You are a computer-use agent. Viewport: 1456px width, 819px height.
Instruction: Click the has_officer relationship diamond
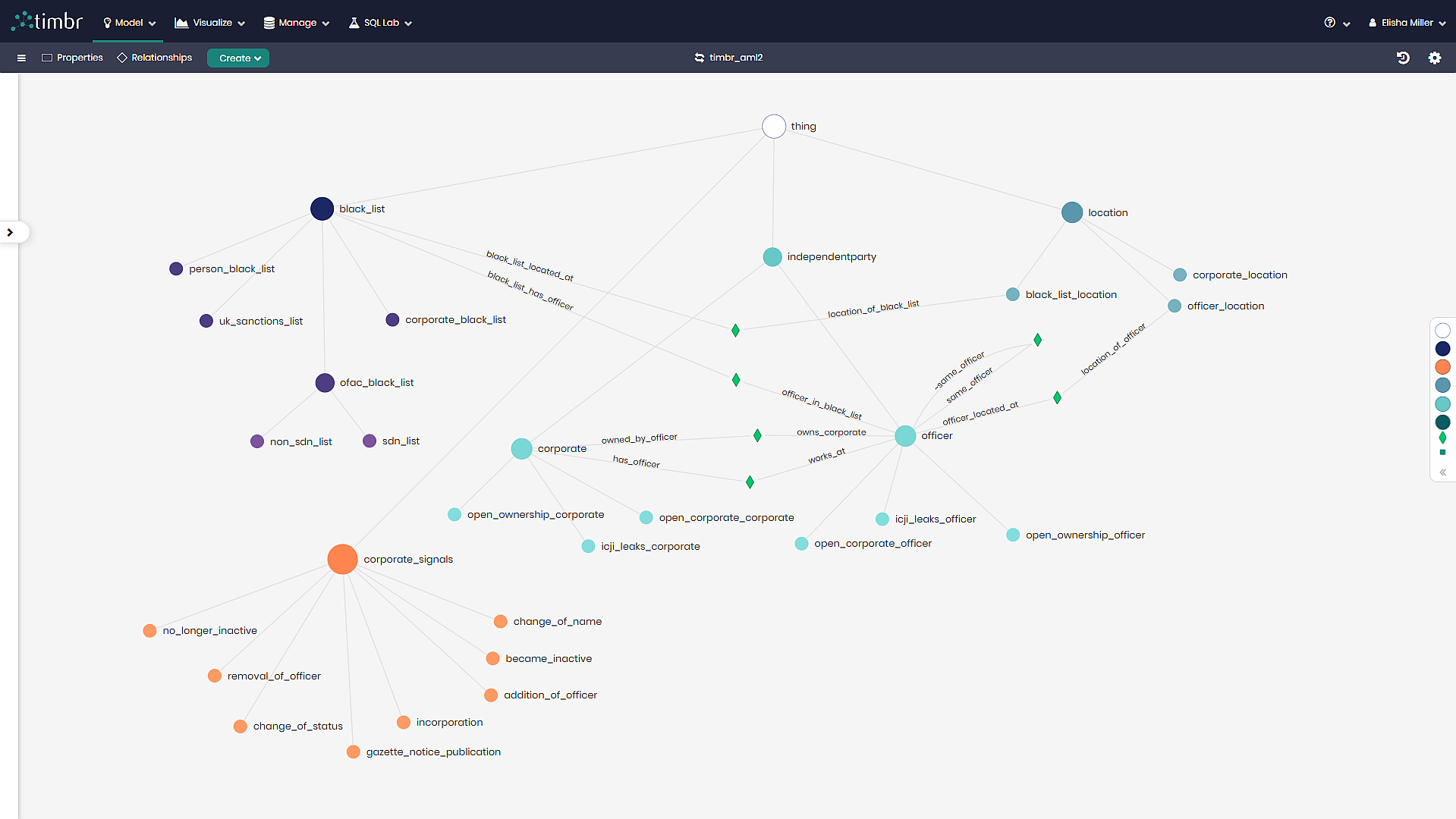click(x=750, y=482)
